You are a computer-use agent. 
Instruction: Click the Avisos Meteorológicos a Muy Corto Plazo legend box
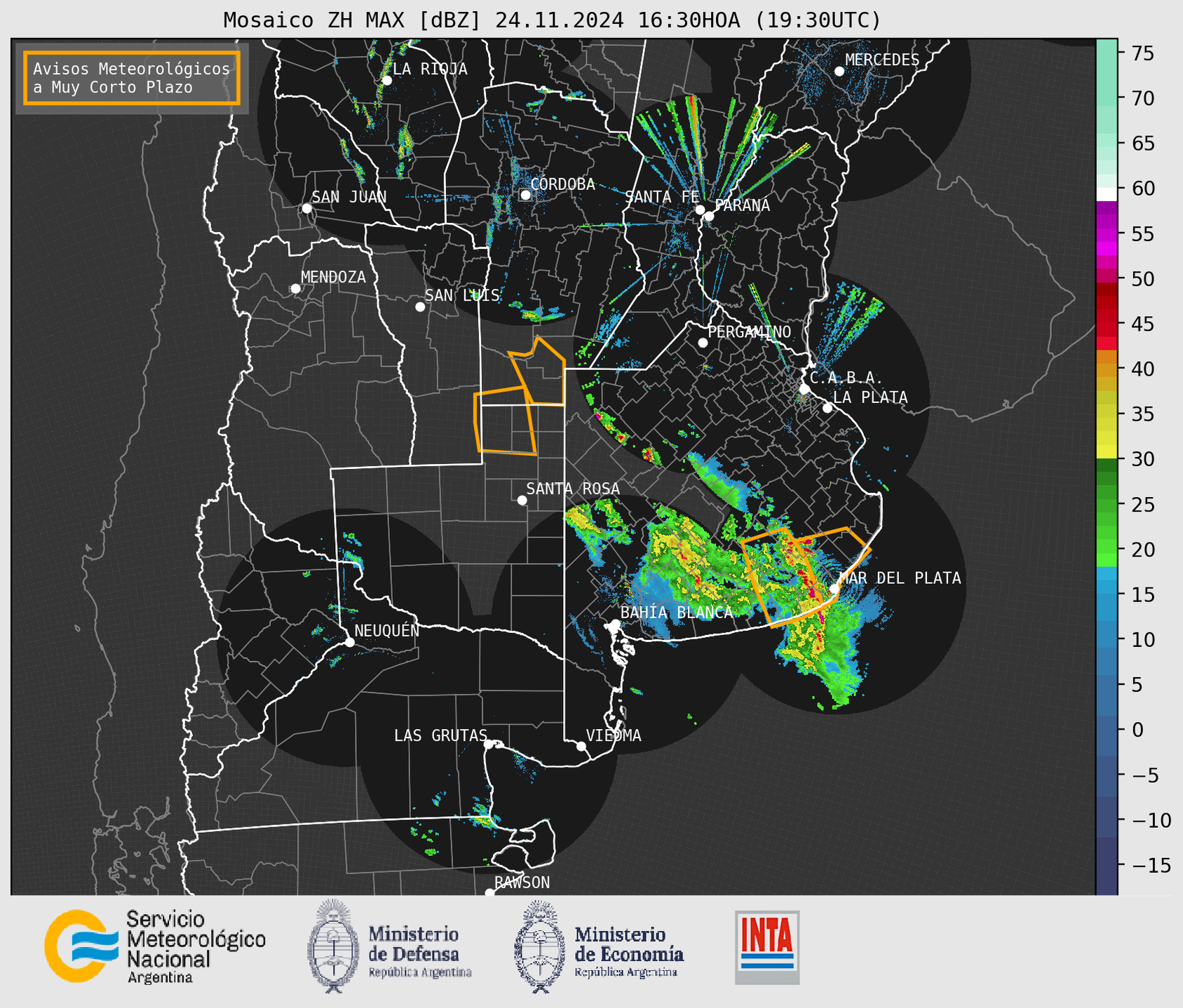click(x=132, y=78)
